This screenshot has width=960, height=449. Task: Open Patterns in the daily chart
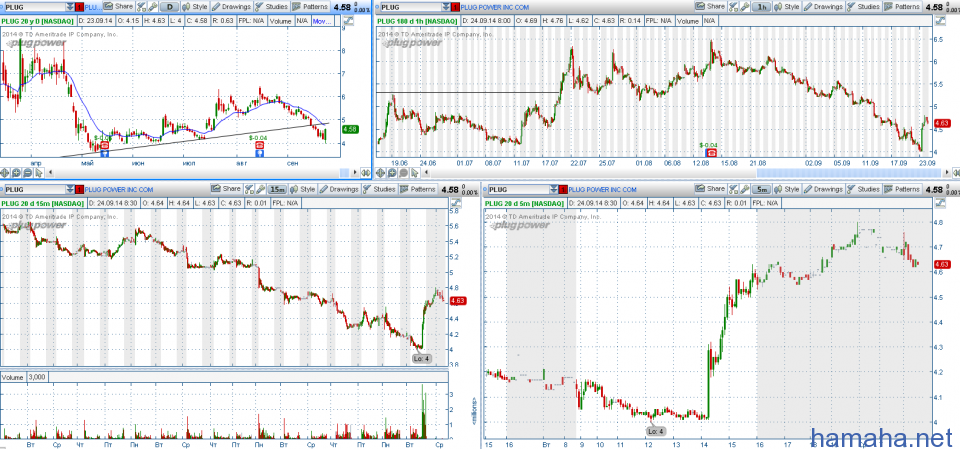[310, 7]
